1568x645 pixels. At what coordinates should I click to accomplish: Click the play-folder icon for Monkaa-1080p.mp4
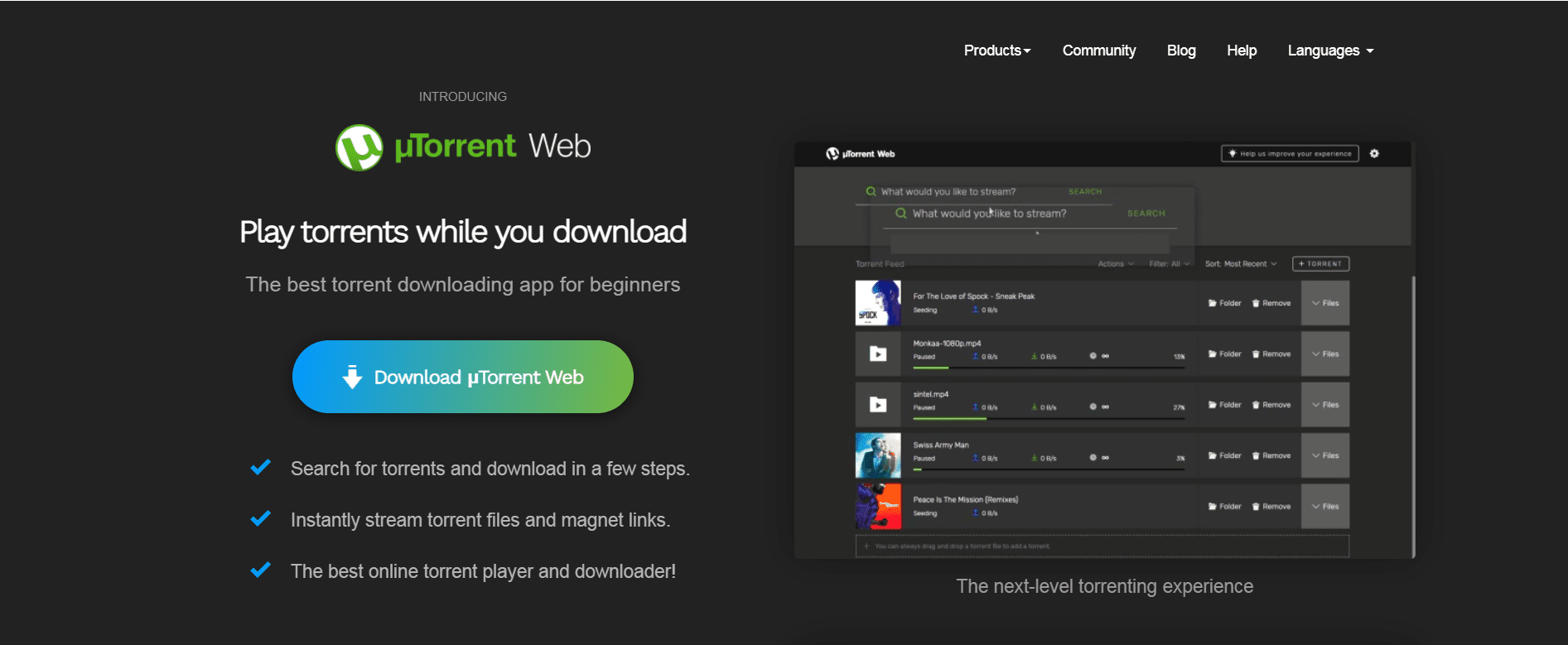pos(878,354)
